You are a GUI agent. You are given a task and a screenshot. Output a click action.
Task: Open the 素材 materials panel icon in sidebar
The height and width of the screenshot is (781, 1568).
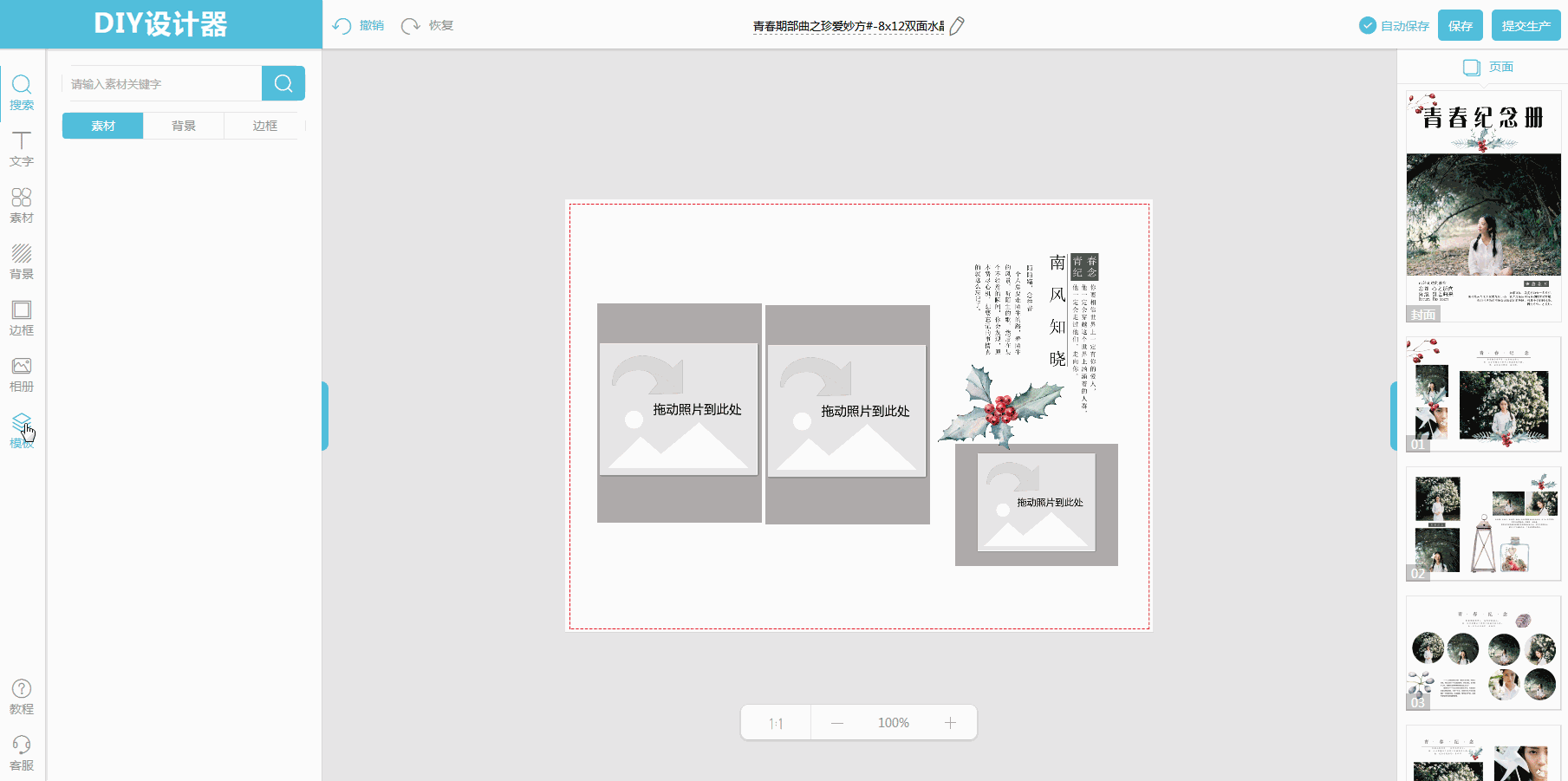[22, 205]
